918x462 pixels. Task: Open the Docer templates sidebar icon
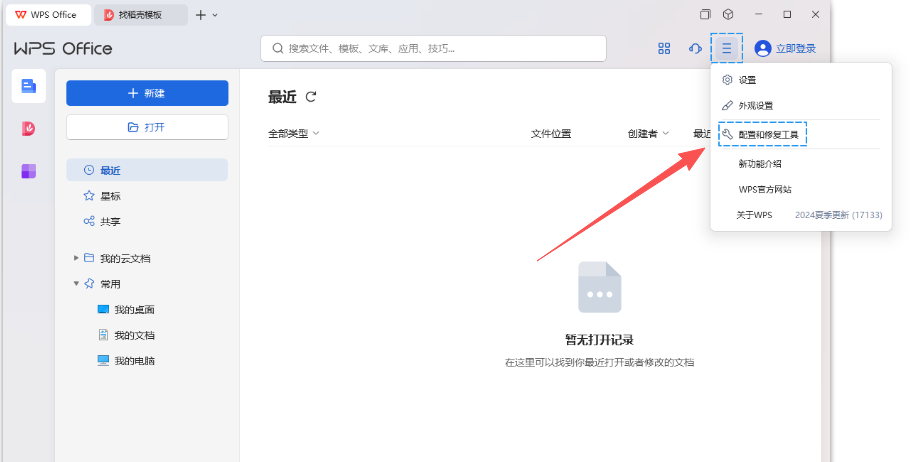[29, 128]
